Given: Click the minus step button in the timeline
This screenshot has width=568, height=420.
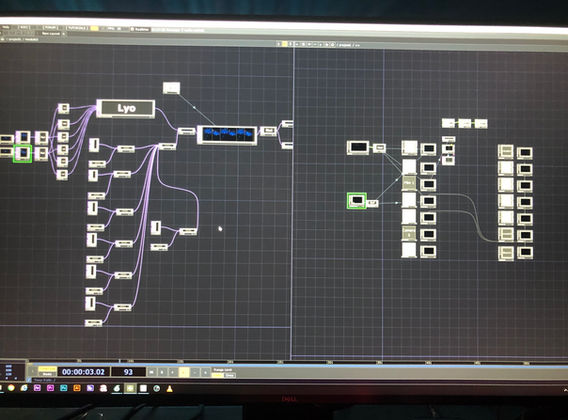Looking at the screenshot, I should click(195, 372).
